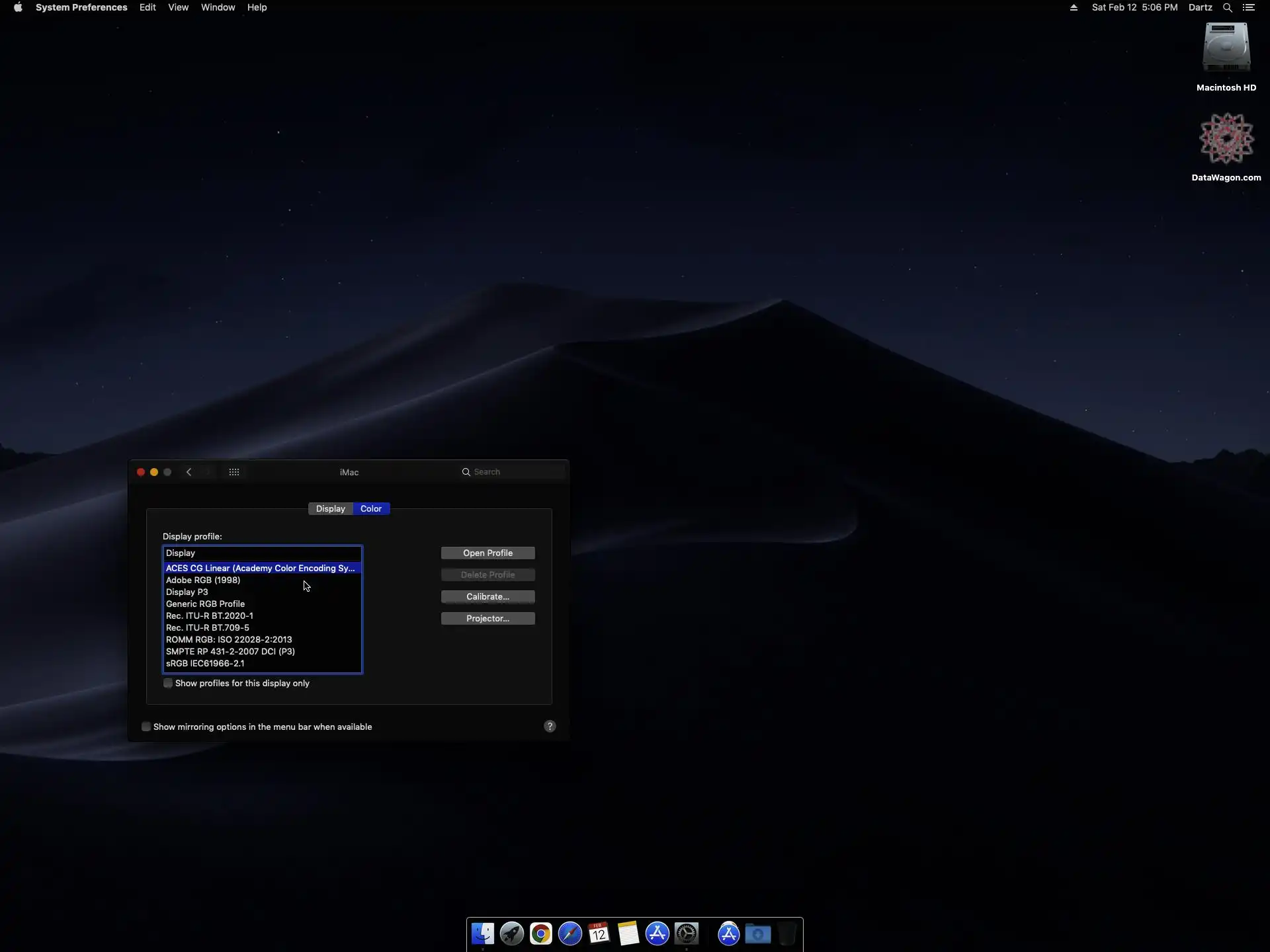Viewport: 1270px width, 952px height.
Task: Open Notification Center list icon
Action: [x=1249, y=8]
